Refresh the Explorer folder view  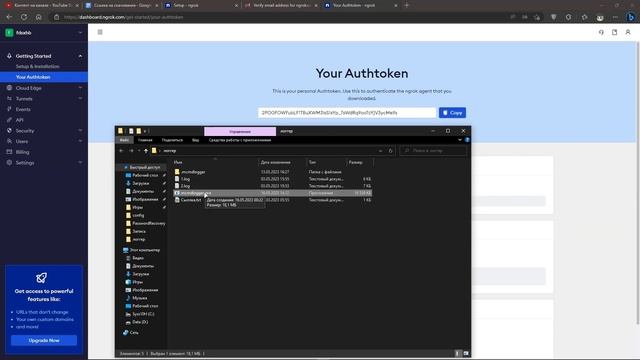pyautogui.click(x=390, y=151)
